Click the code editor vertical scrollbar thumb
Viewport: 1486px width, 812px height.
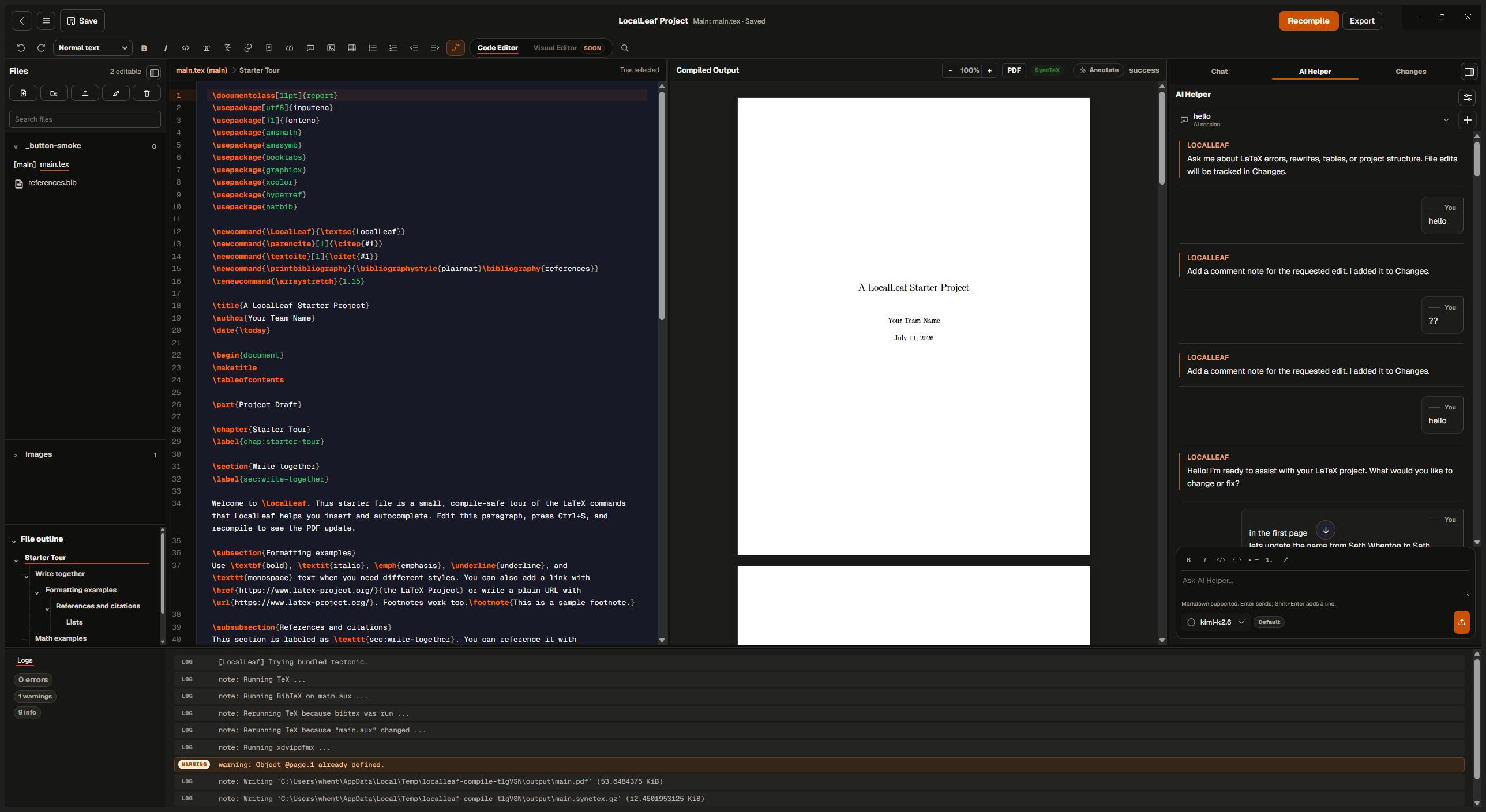point(662,205)
